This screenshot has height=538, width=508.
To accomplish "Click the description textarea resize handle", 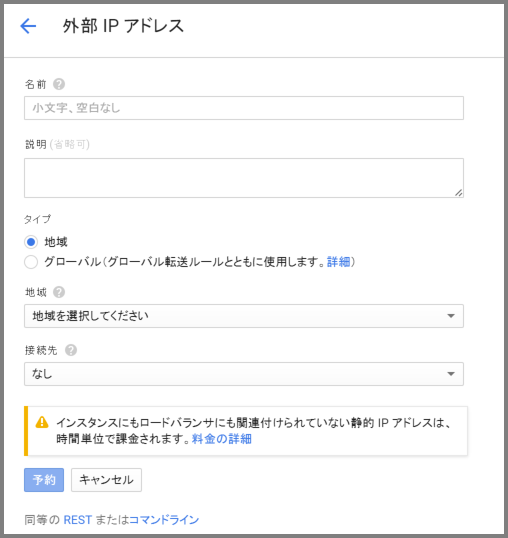I will 459,193.
